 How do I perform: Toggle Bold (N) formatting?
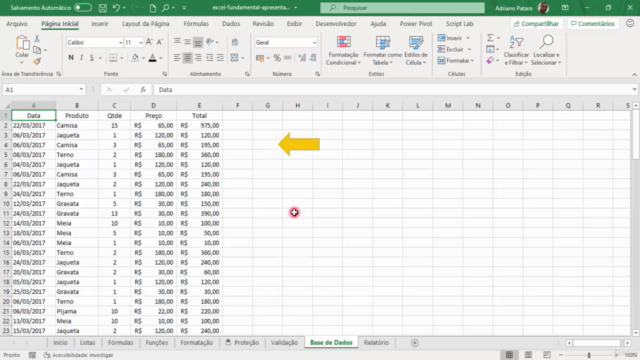point(71,58)
